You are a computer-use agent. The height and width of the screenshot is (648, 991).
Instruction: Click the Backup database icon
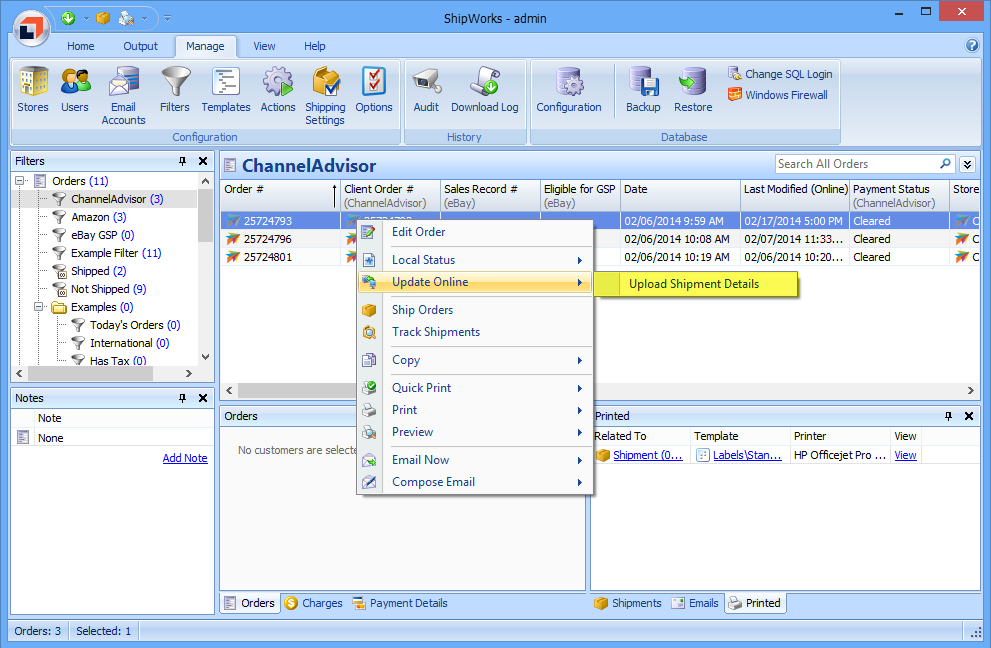[x=643, y=90]
